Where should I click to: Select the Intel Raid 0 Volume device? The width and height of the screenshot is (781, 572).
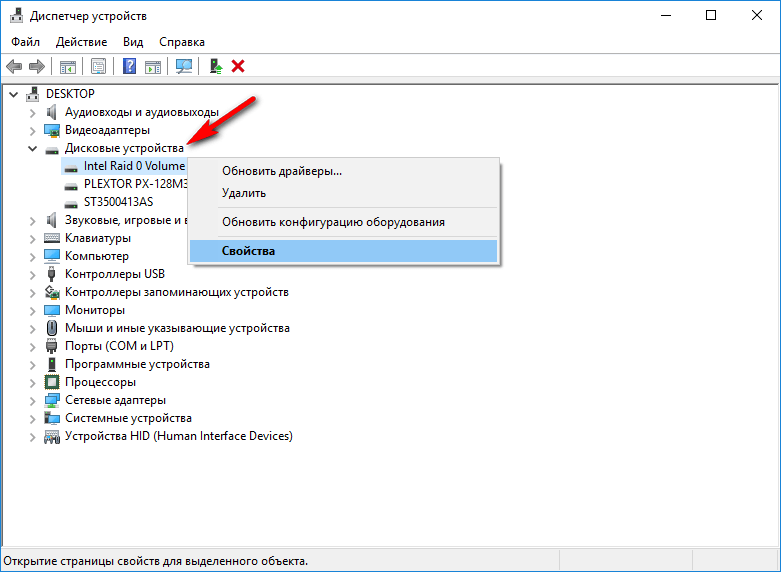(134, 166)
